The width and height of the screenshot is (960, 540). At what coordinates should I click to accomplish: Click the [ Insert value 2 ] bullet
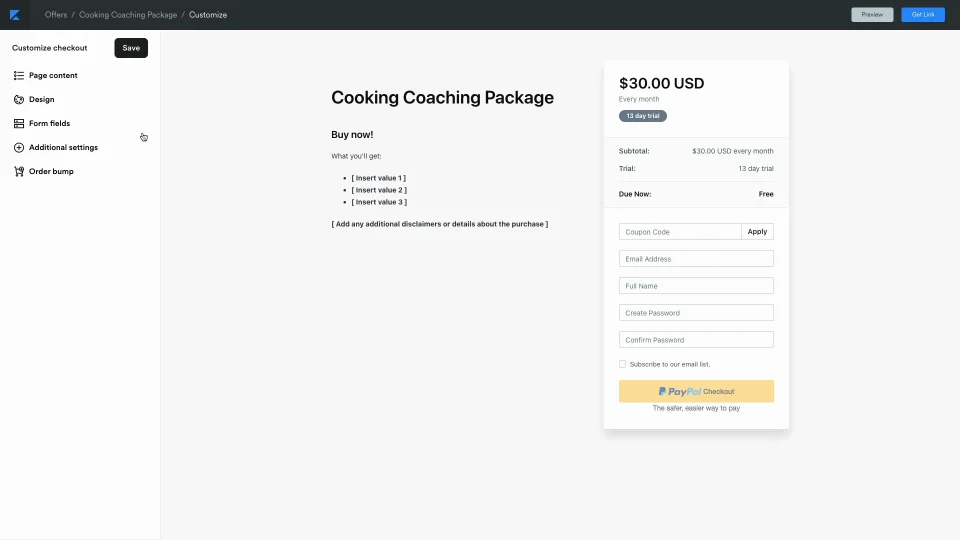click(x=379, y=190)
